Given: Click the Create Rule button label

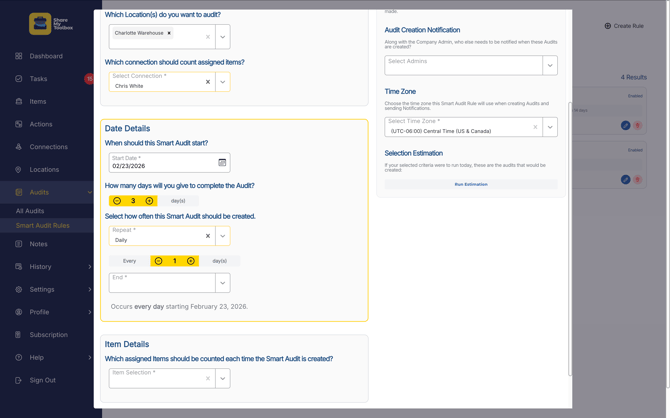Looking at the screenshot, I should pyautogui.click(x=629, y=26).
